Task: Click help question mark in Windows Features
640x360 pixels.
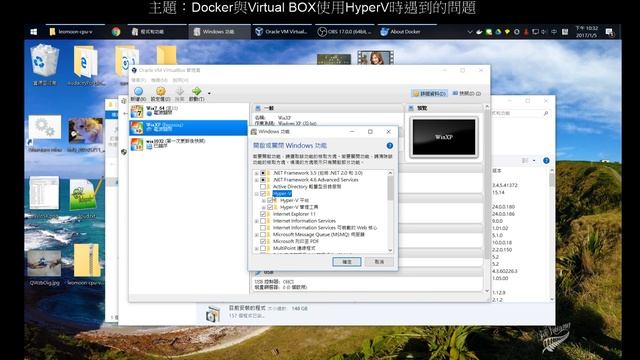Action: click(389, 146)
